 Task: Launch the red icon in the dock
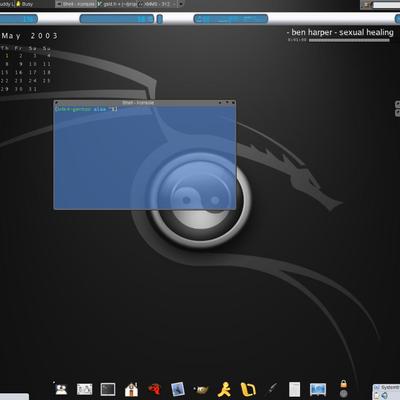(154, 389)
